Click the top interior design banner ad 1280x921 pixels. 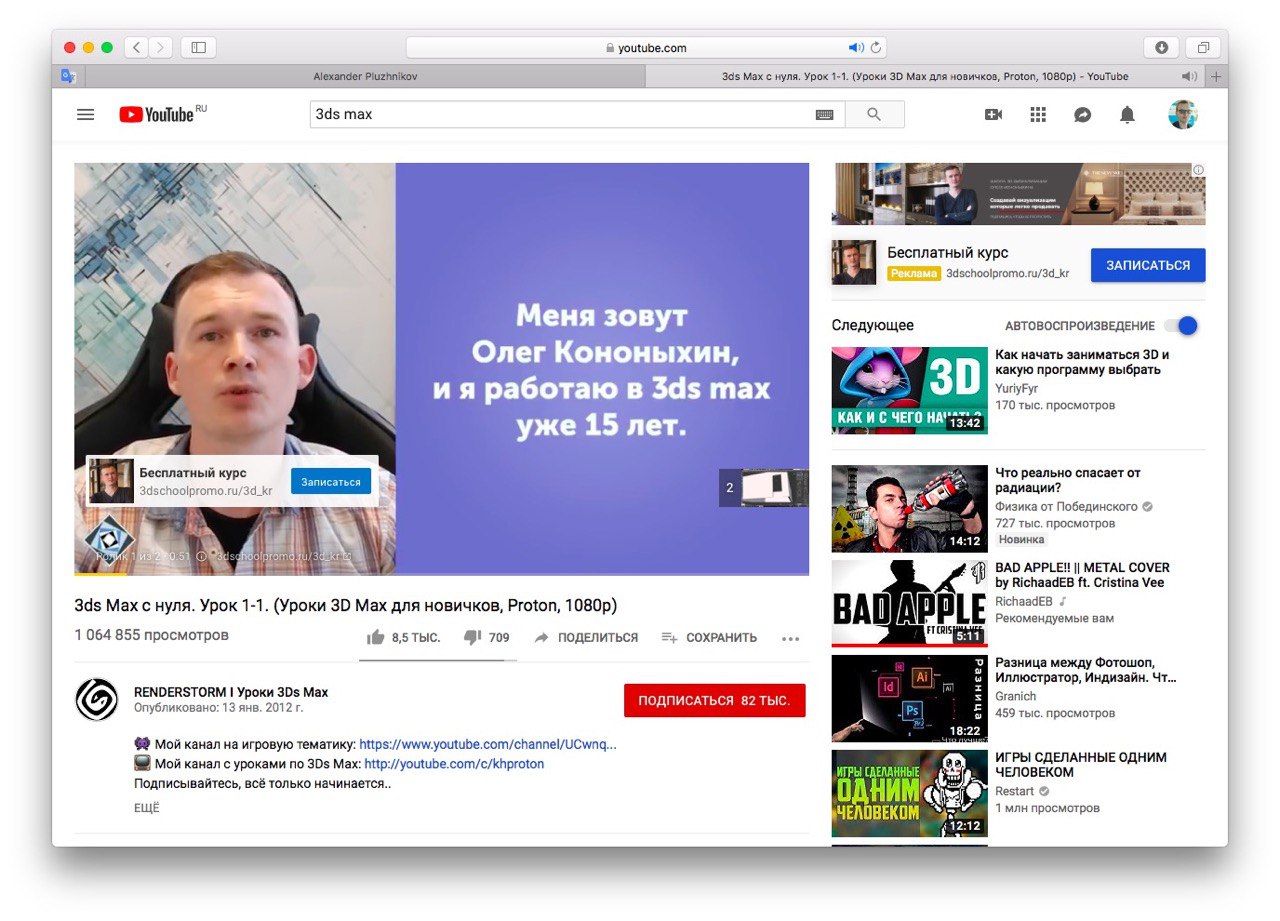(x=1018, y=194)
